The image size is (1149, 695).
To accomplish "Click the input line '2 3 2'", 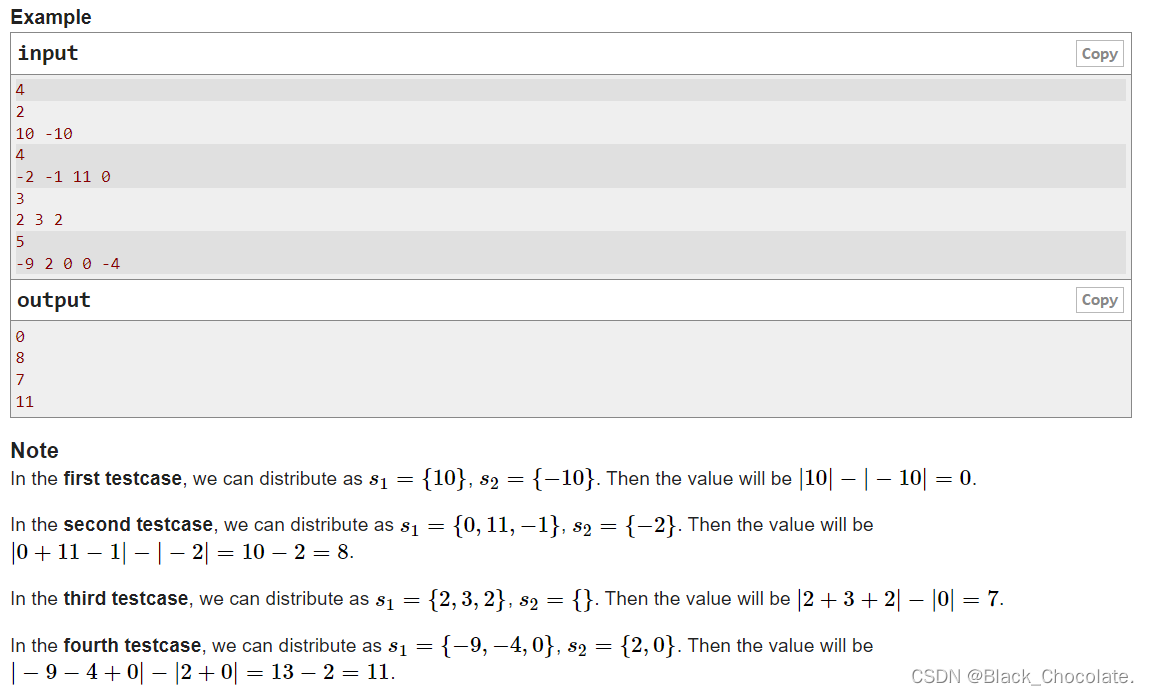I will pyautogui.click(x=35, y=219).
